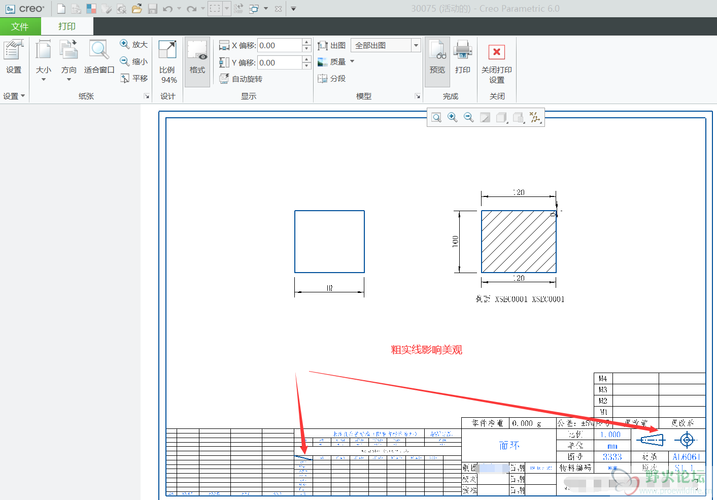Click the selection box icon in quick access toolbar
The height and width of the screenshot is (500, 717).
point(215,9)
